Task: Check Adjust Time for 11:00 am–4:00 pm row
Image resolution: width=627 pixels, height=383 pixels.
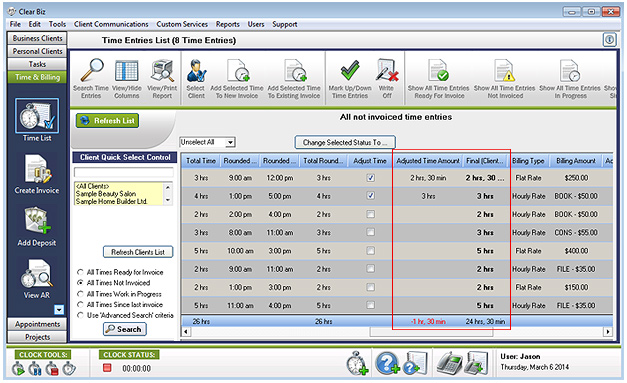Action: (371, 305)
